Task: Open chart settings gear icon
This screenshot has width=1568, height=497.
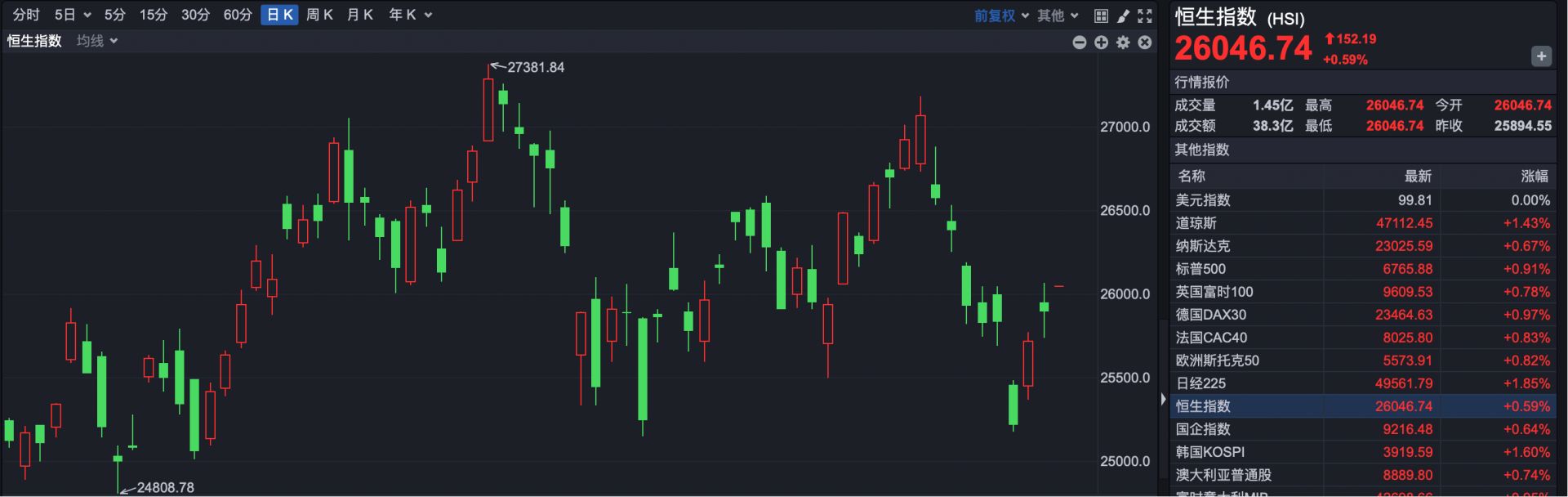Action: 1123,43
